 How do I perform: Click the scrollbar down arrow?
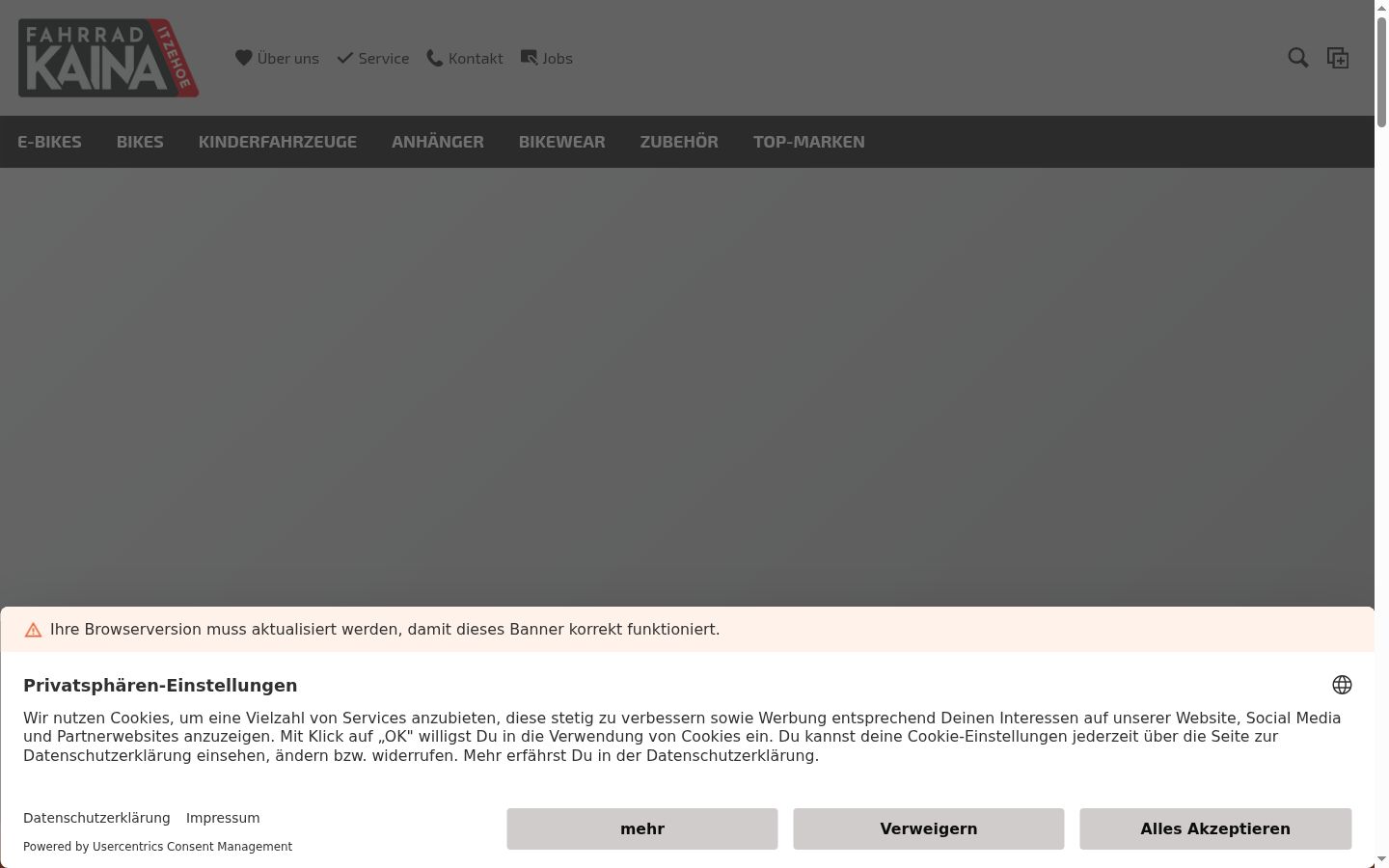coord(1381,859)
